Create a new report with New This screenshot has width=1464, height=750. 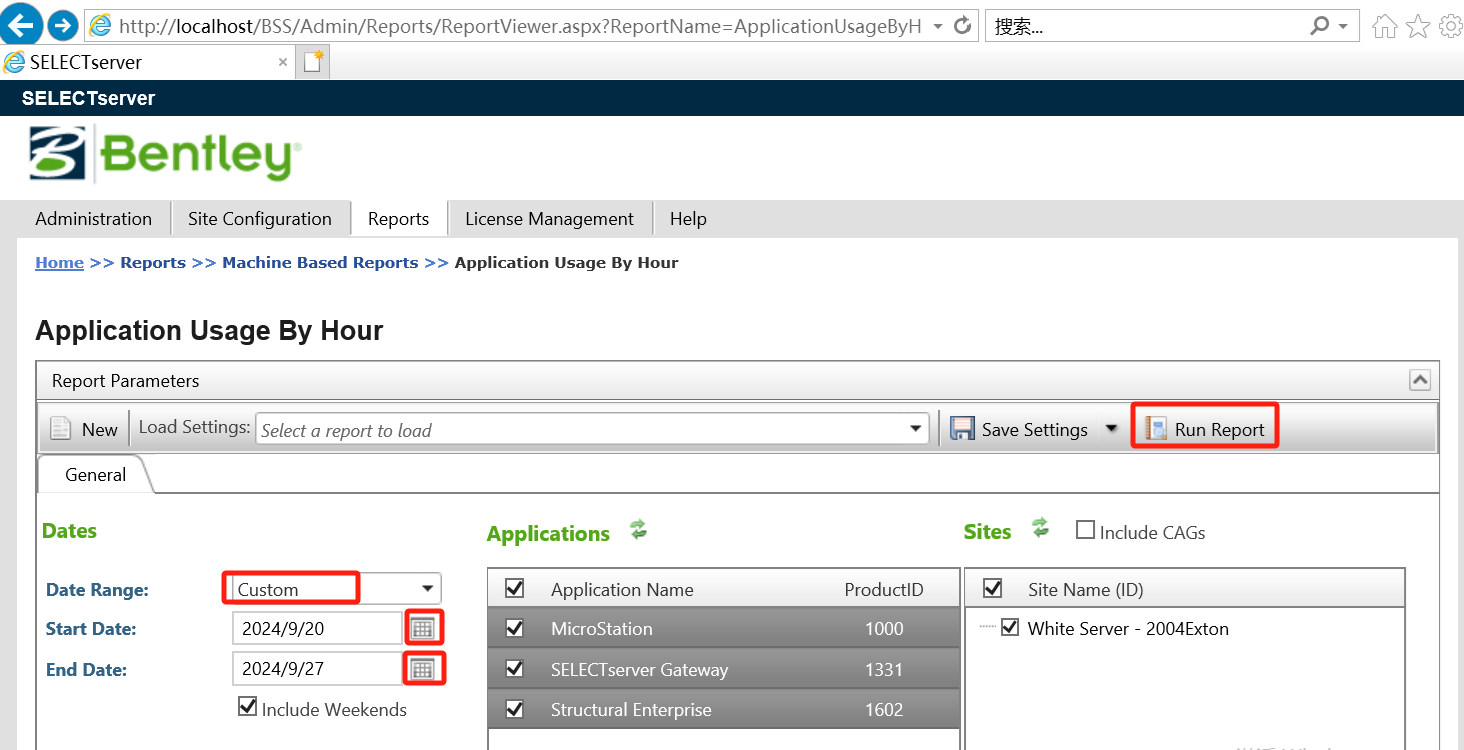coord(84,429)
